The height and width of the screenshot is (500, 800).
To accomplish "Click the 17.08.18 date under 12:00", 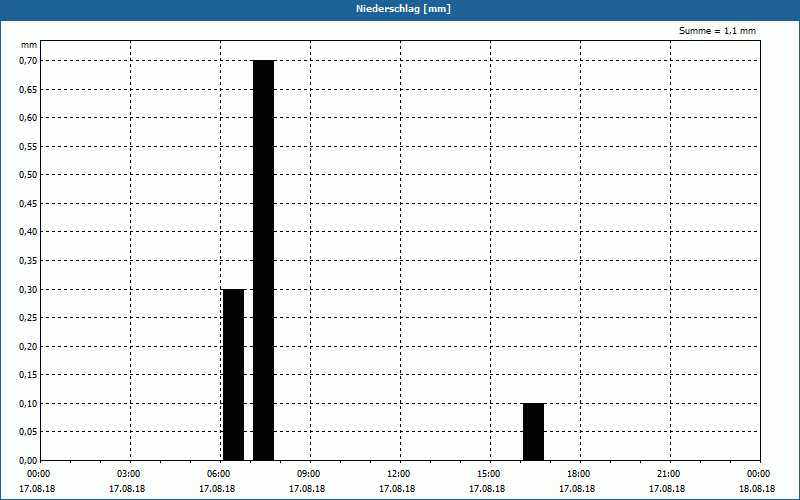I will 397,489.
